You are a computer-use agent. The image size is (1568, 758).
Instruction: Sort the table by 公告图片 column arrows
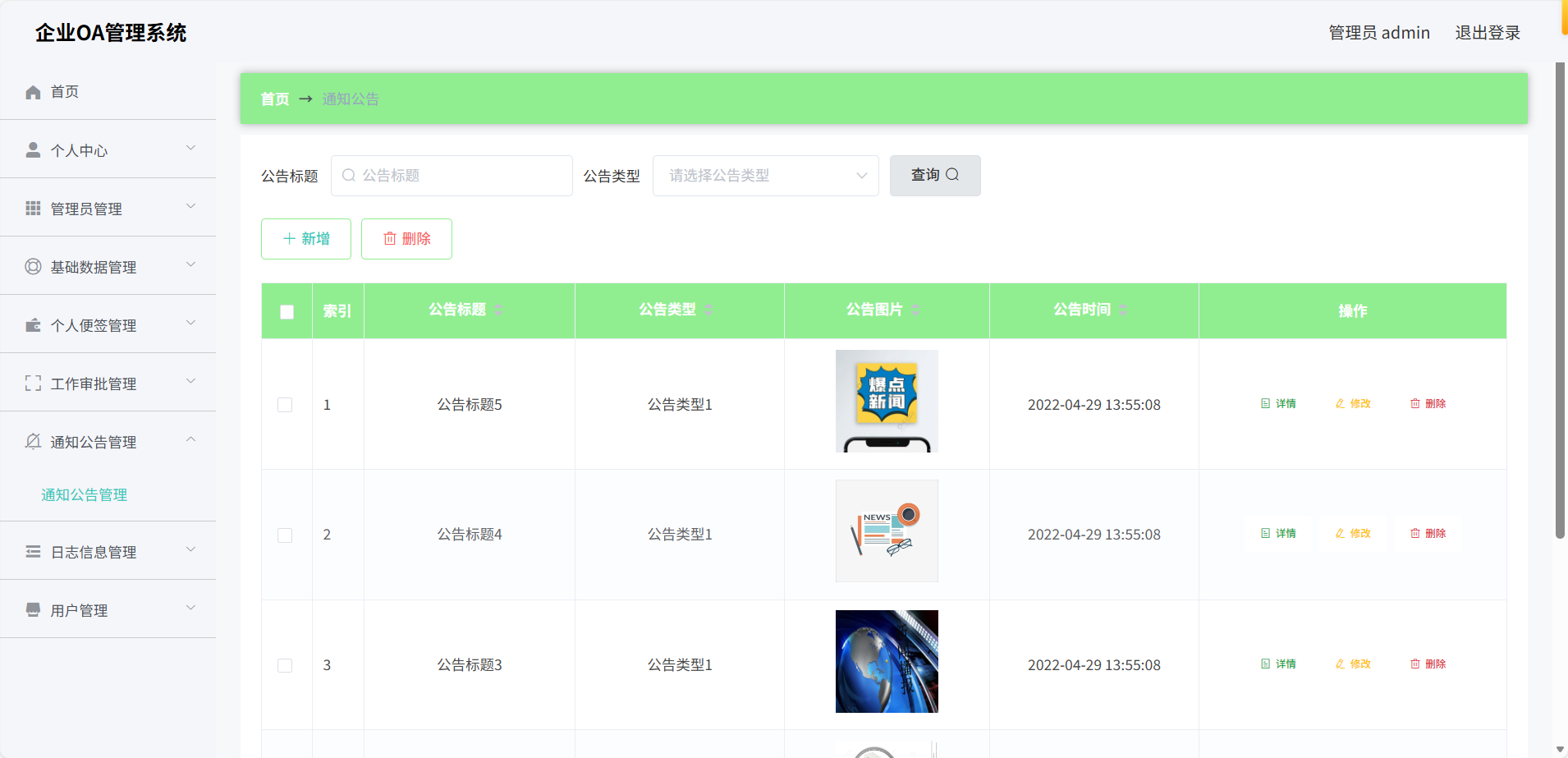click(x=915, y=310)
